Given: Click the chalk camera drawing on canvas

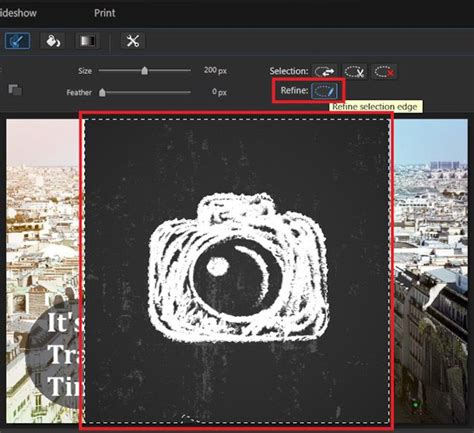Looking at the screenshot, I should [239, 268].
